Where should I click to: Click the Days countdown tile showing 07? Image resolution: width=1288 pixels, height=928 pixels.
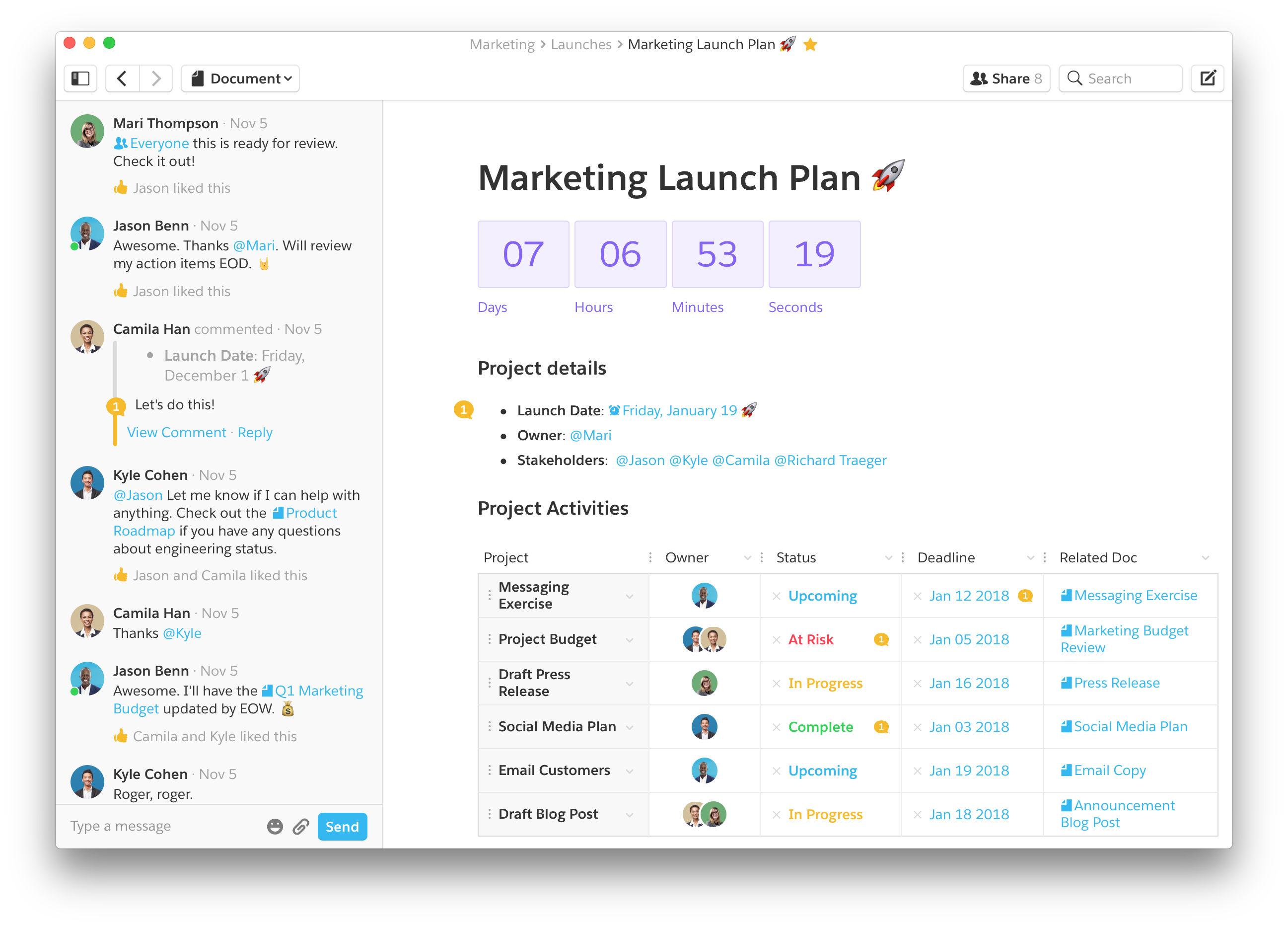coord(523,254)
